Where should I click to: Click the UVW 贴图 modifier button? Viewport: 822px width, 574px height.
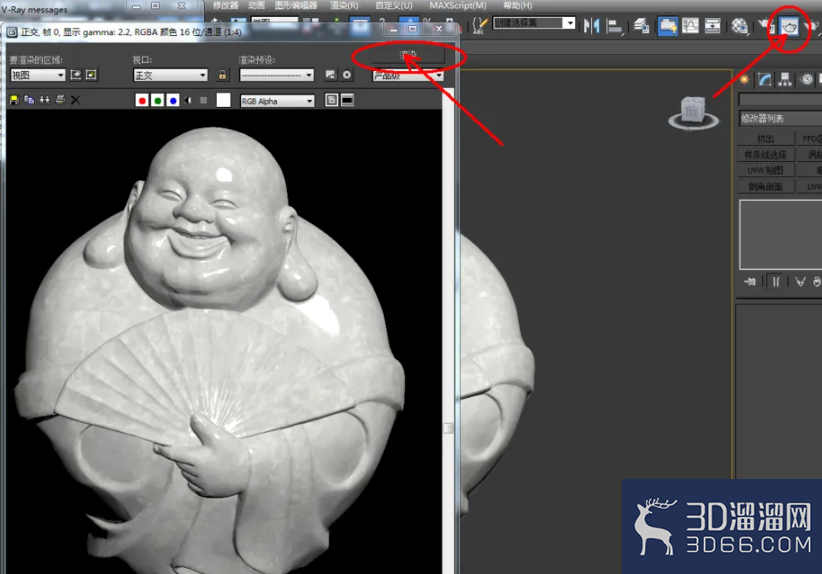point(765,170)
